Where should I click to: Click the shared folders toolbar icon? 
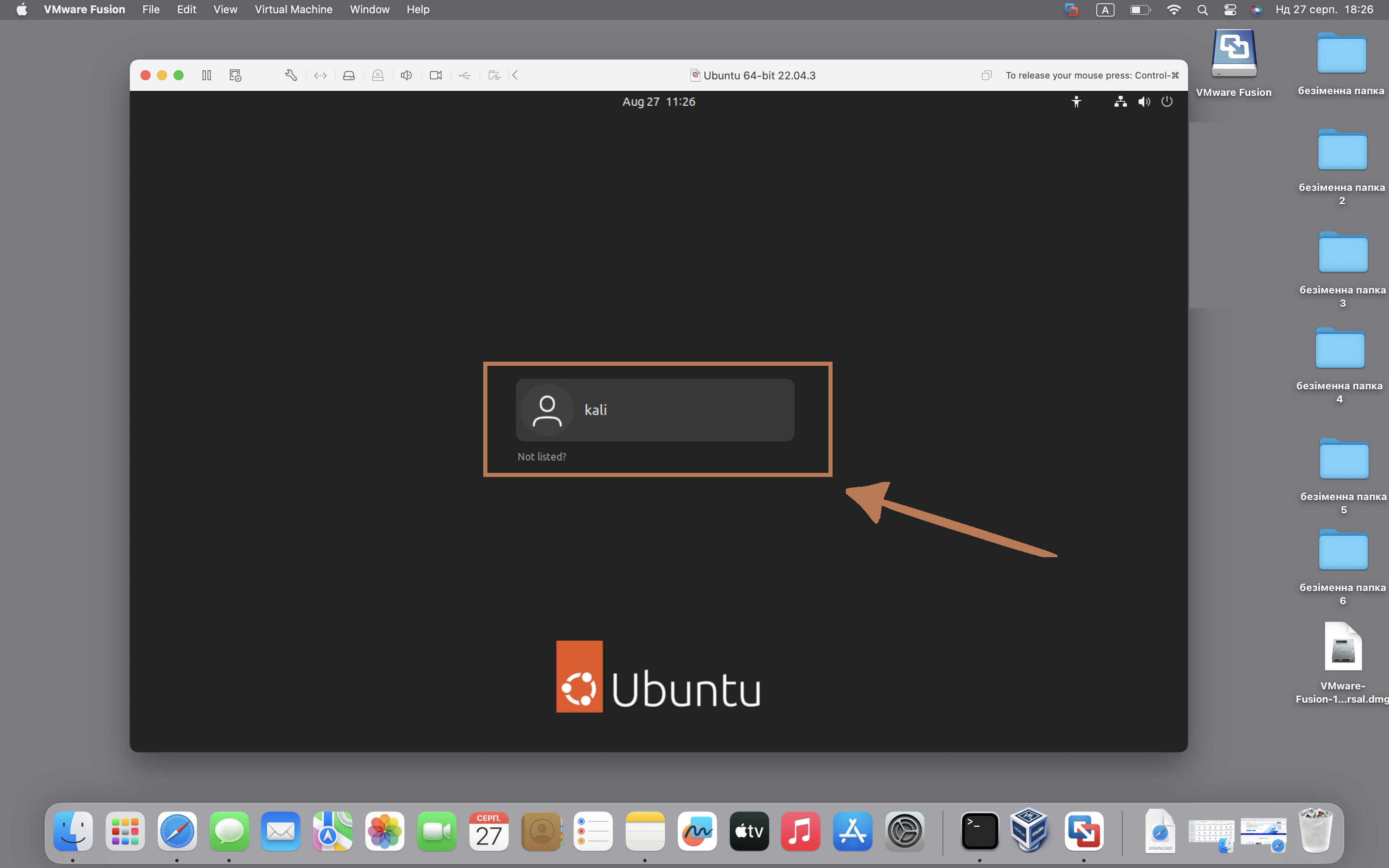494,75
